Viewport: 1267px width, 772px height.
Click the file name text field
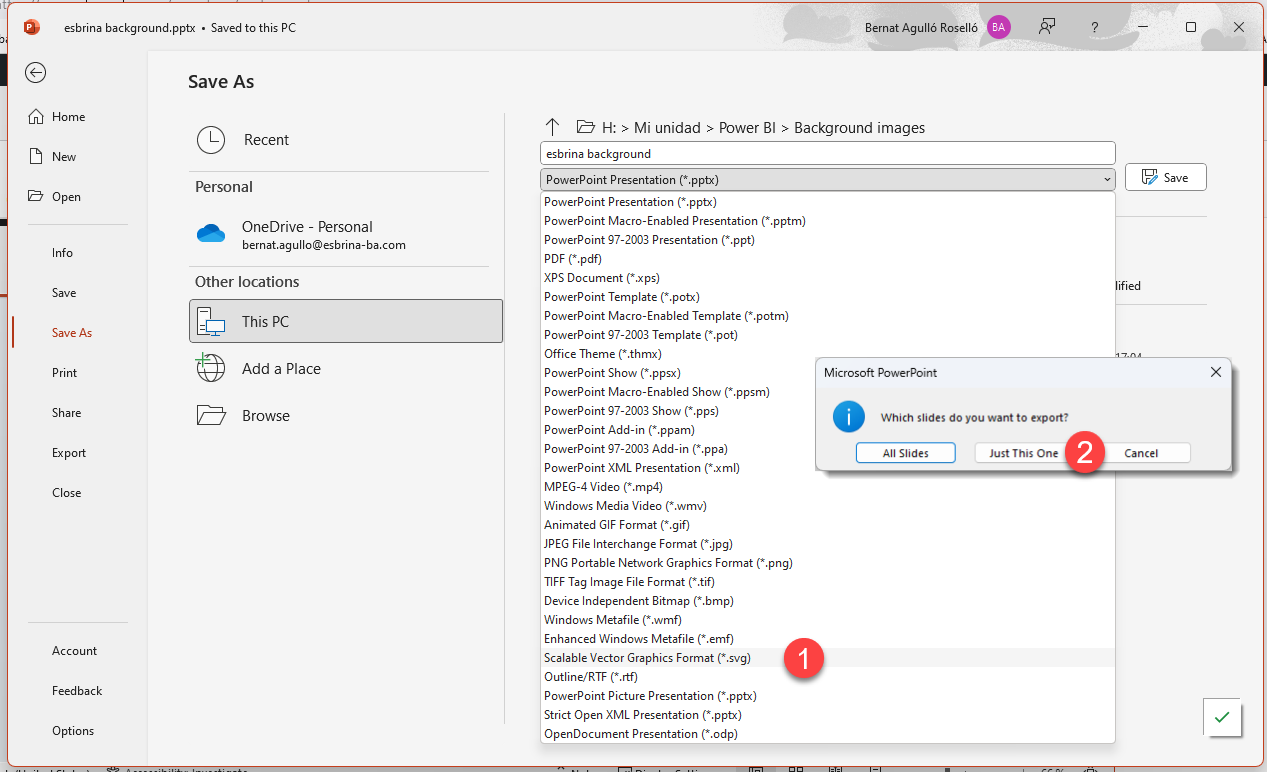tap(827, 154)
